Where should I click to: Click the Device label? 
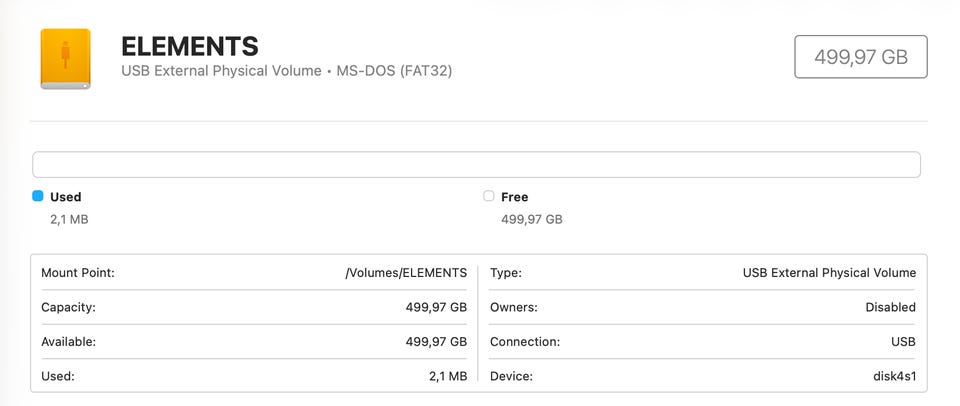point(511,376)
